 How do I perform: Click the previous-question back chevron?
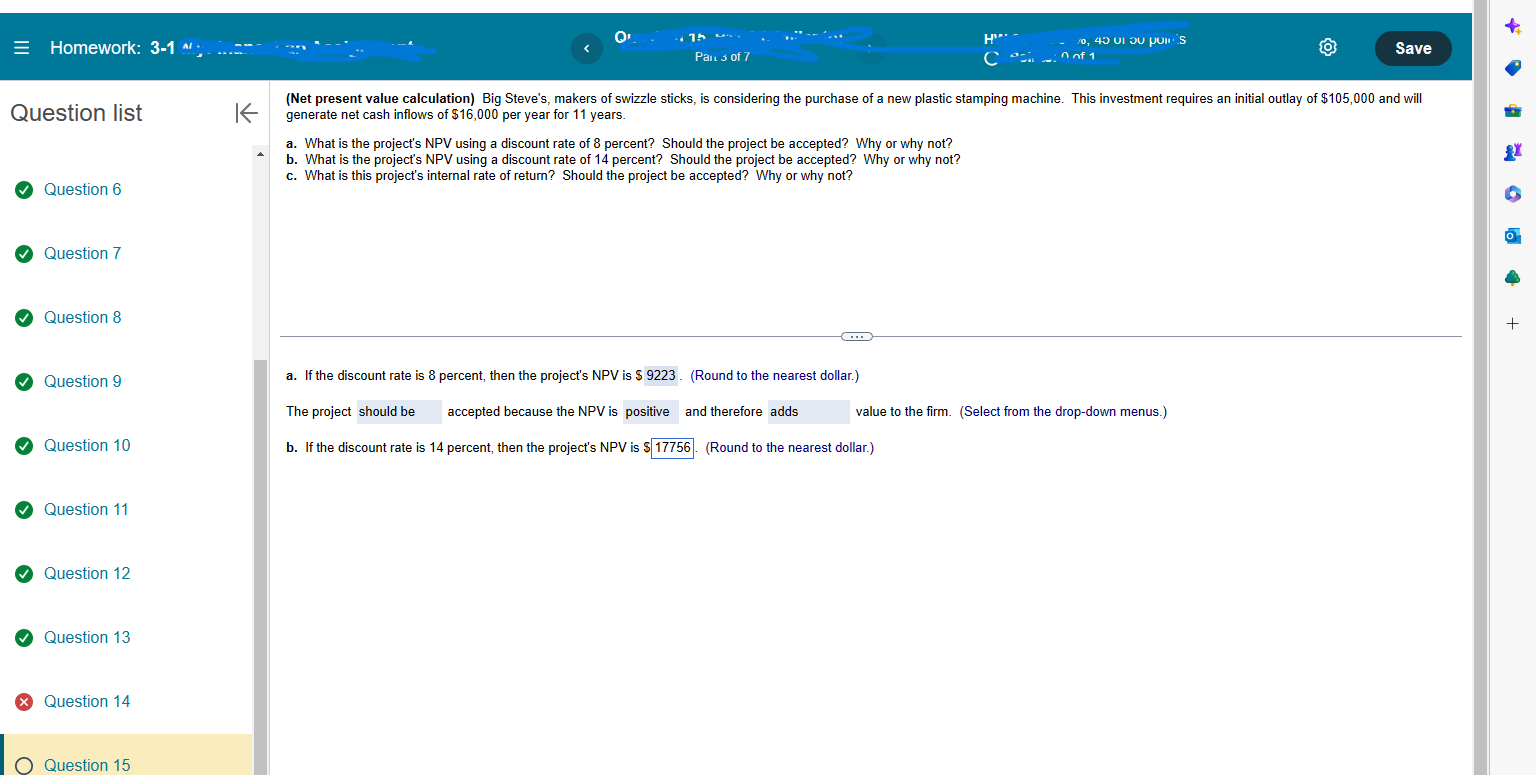(587, 47)
